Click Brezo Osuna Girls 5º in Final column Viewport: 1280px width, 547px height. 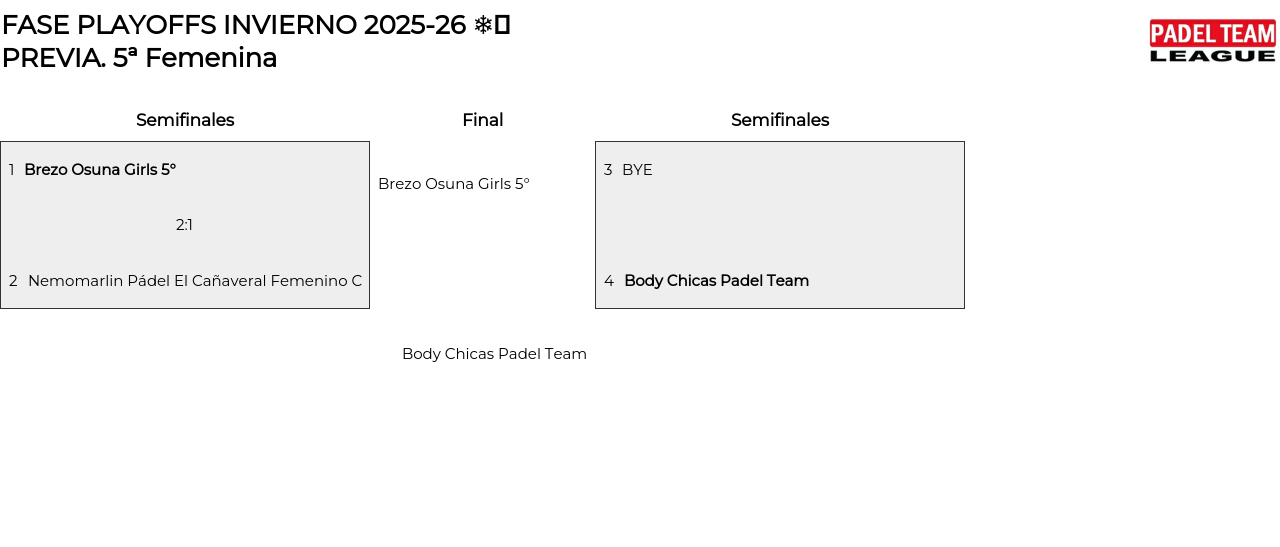[x=454, y=184]
